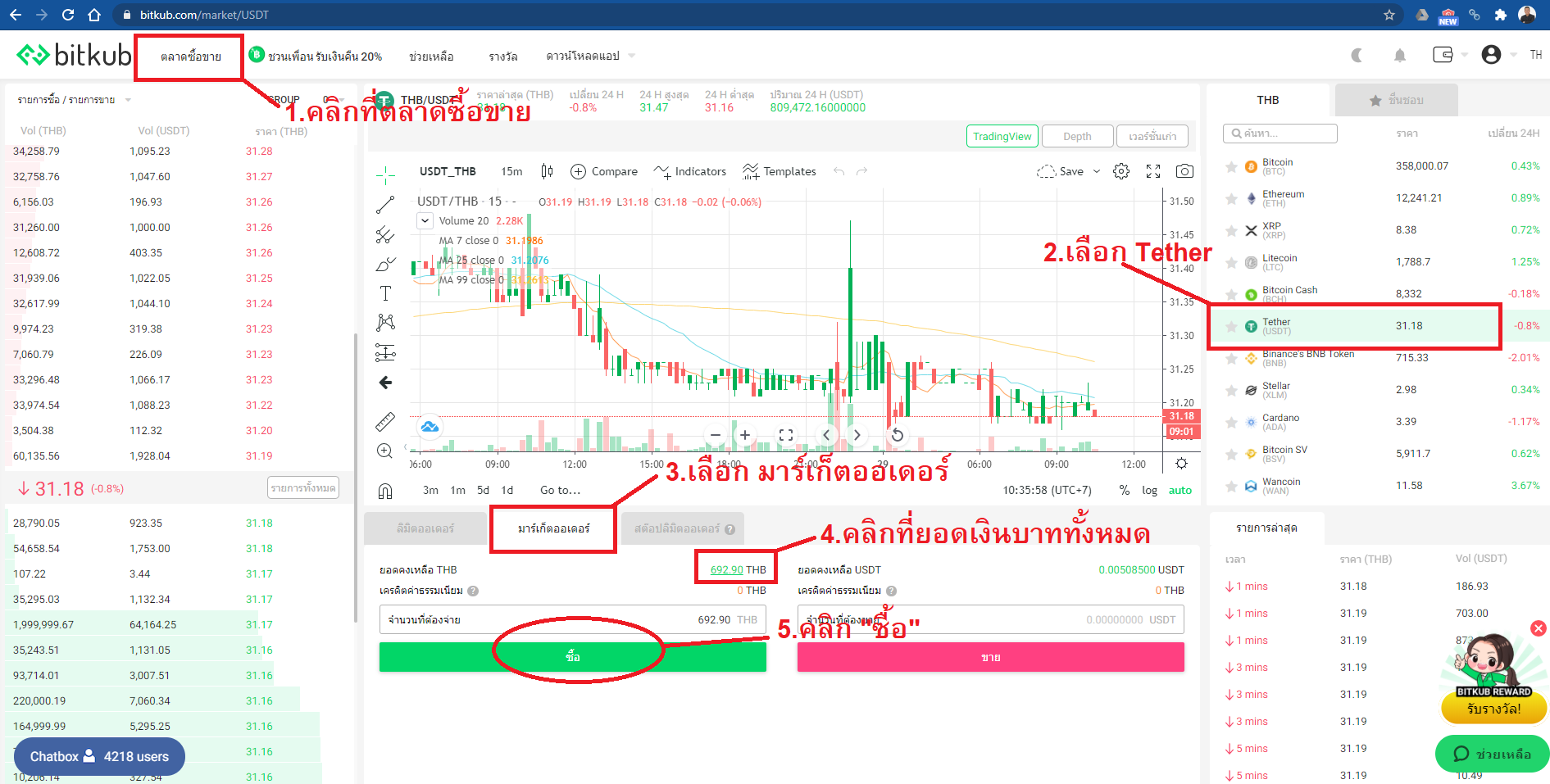Open the 15m interval selector

pos(511,171)
